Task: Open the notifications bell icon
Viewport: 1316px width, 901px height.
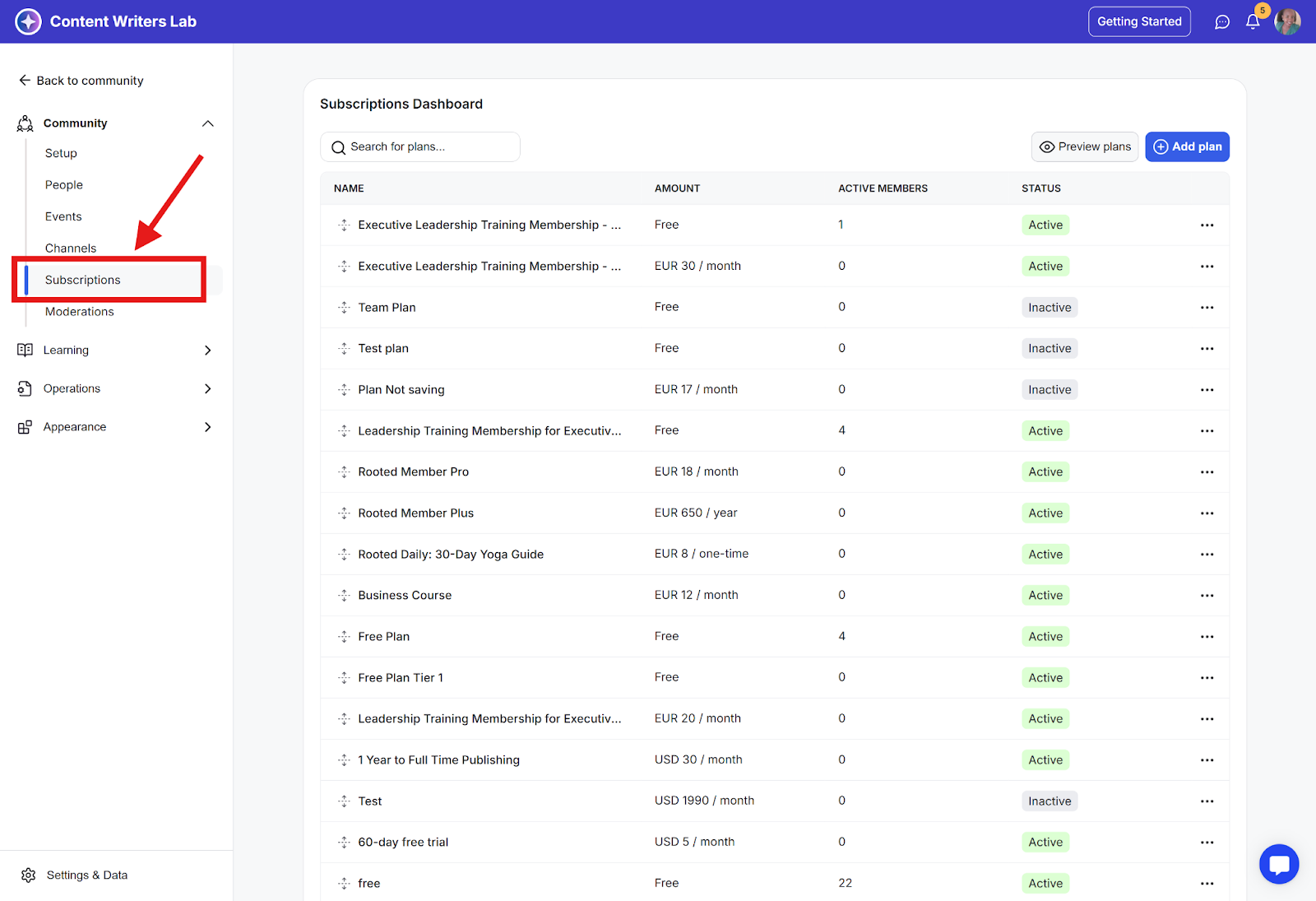Action: coord(1252,22)
